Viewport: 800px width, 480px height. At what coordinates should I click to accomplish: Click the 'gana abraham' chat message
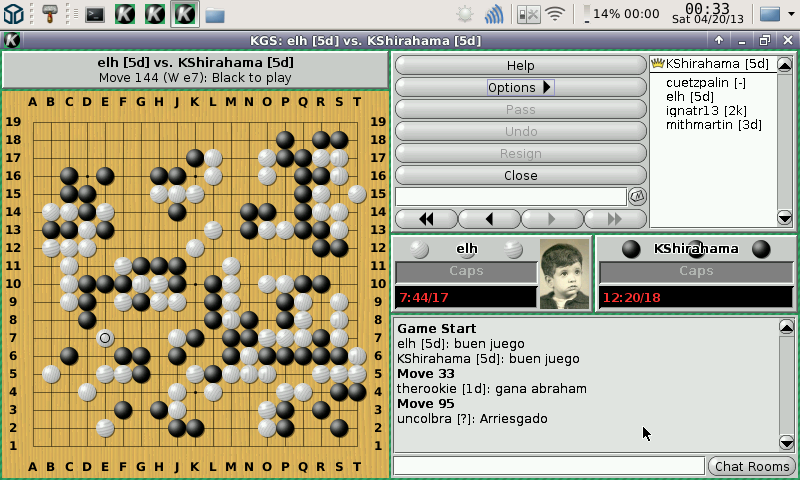click(541, 389)
